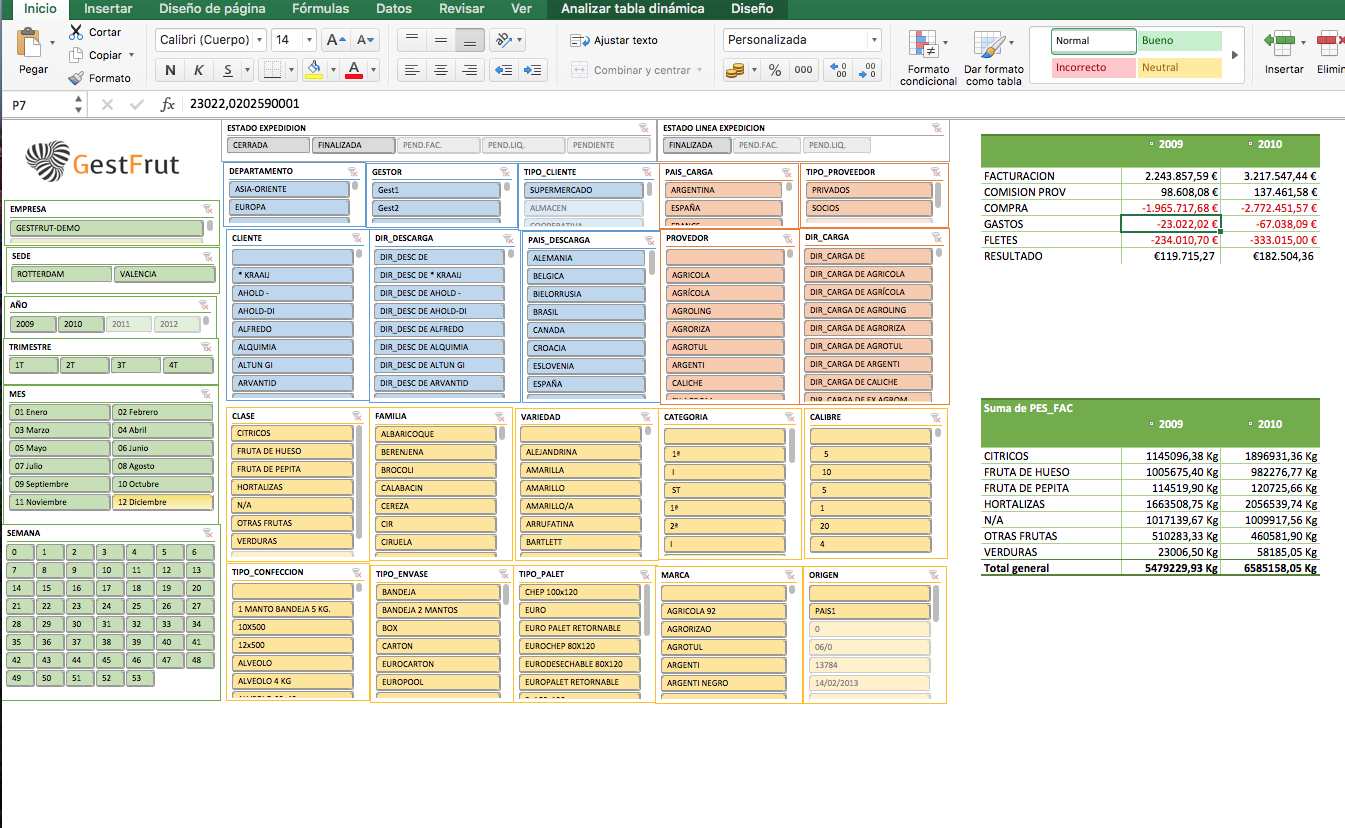Image resolution: width=1345 pixels, height=828 pixels.
Task: Toggle bold N formatting
Action: (170, 70)
